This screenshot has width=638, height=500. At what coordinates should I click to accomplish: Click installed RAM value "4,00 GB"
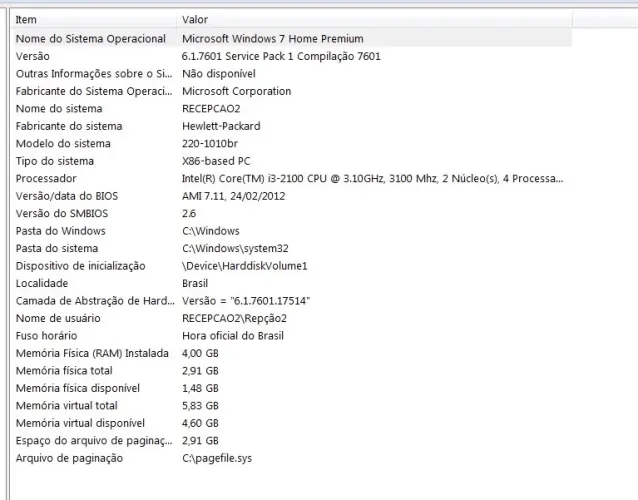click(200, 354)
